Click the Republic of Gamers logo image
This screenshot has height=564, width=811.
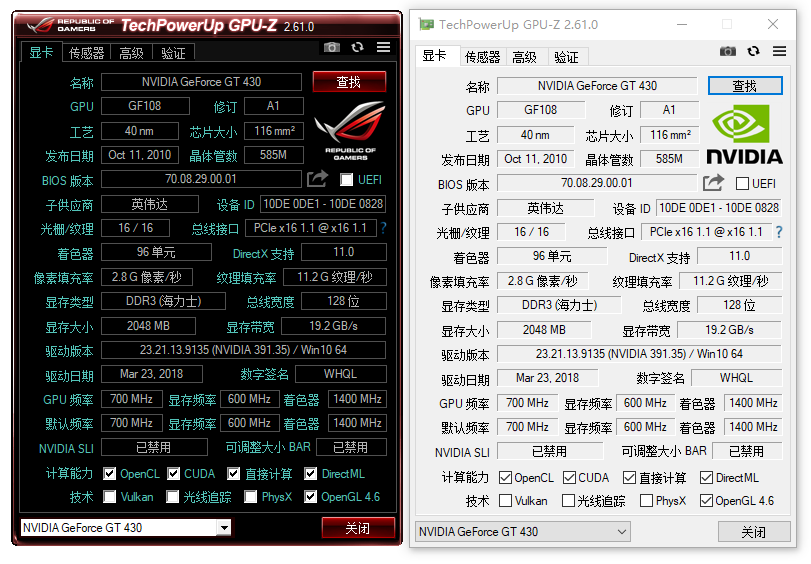coord(350,130)
